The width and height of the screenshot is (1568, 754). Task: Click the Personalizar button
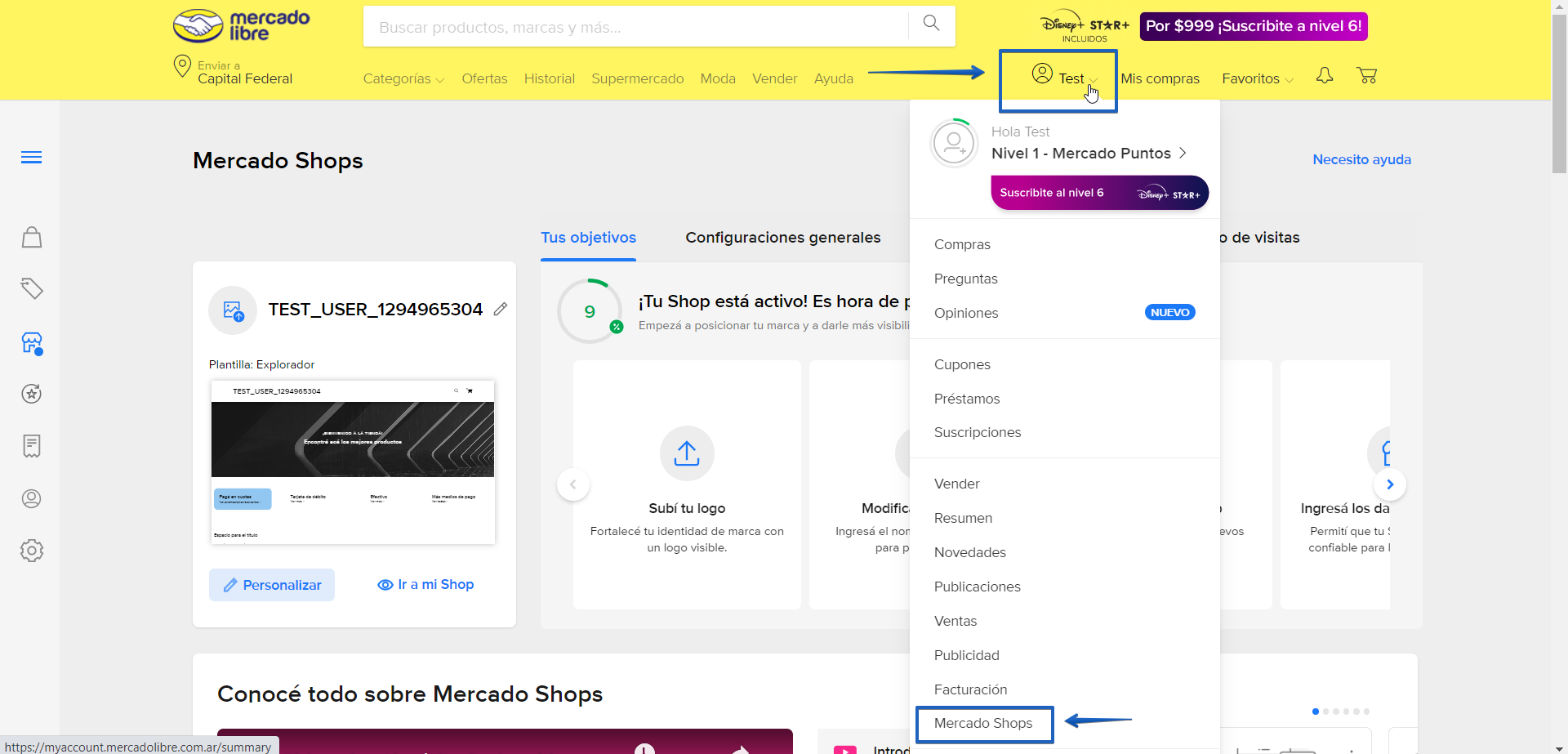271,585
